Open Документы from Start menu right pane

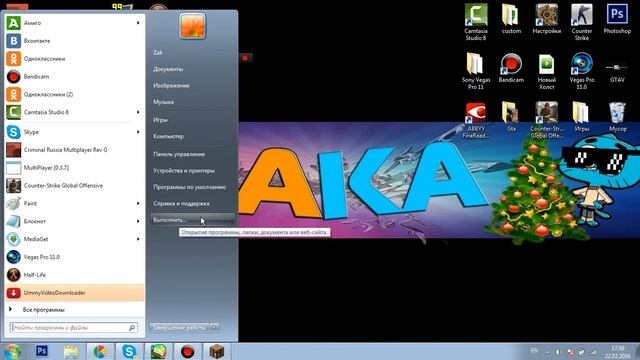point(168,69)
